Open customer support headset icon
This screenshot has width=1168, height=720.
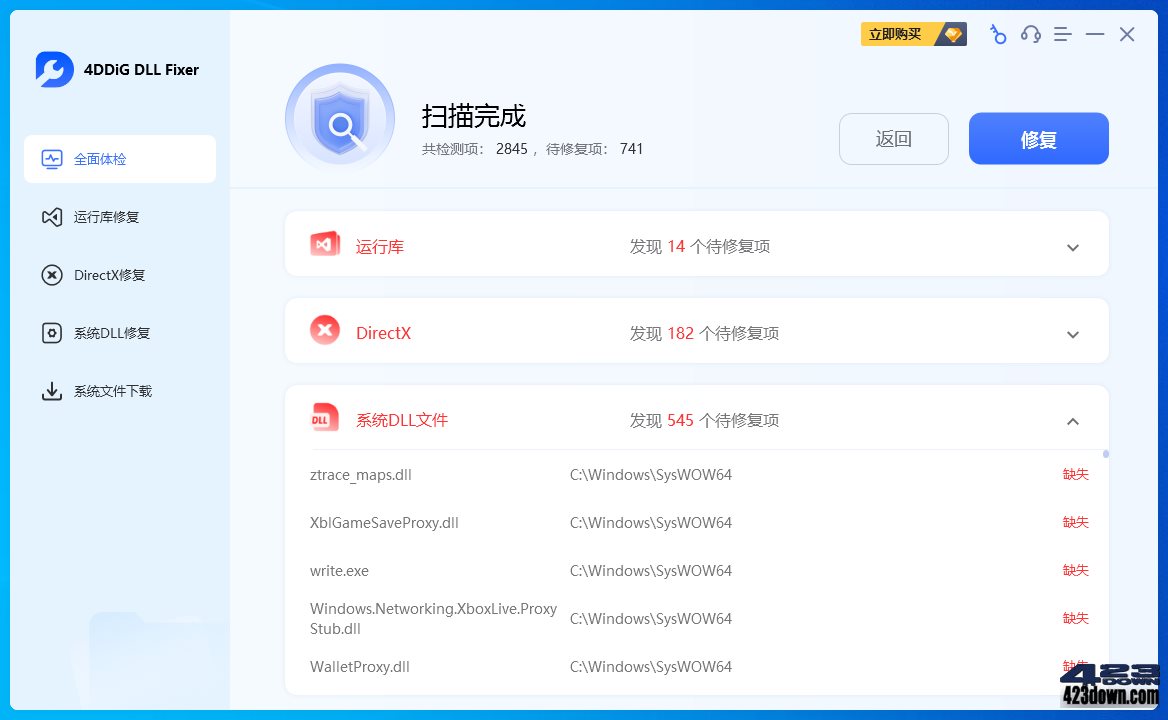coord(1031,34)
